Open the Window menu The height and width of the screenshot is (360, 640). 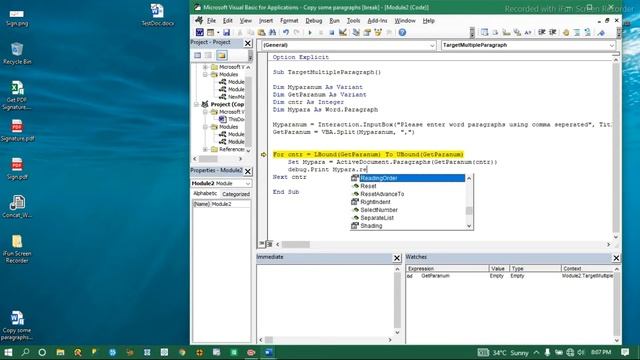[x=405, y=20]
